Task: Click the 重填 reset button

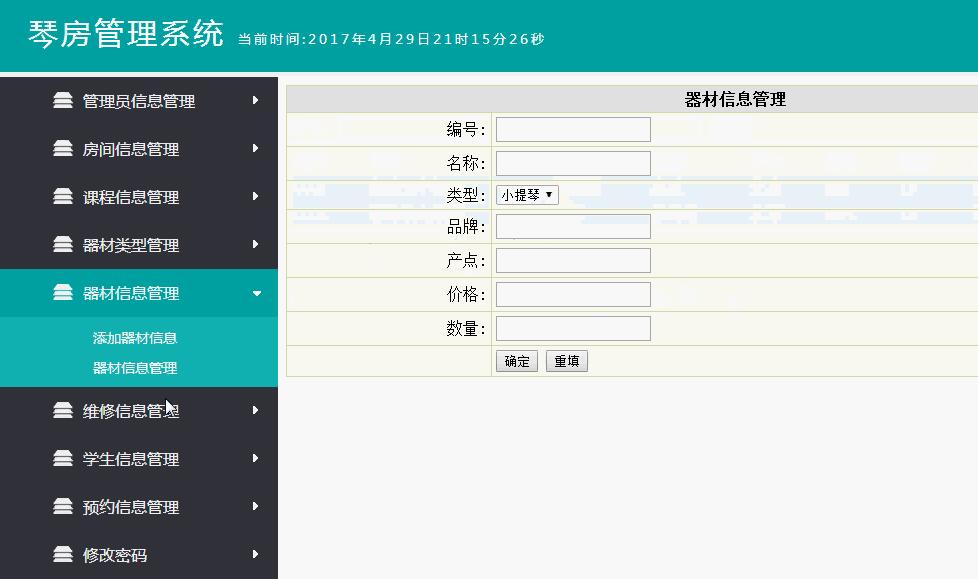Action: click(x=566, y=361)
